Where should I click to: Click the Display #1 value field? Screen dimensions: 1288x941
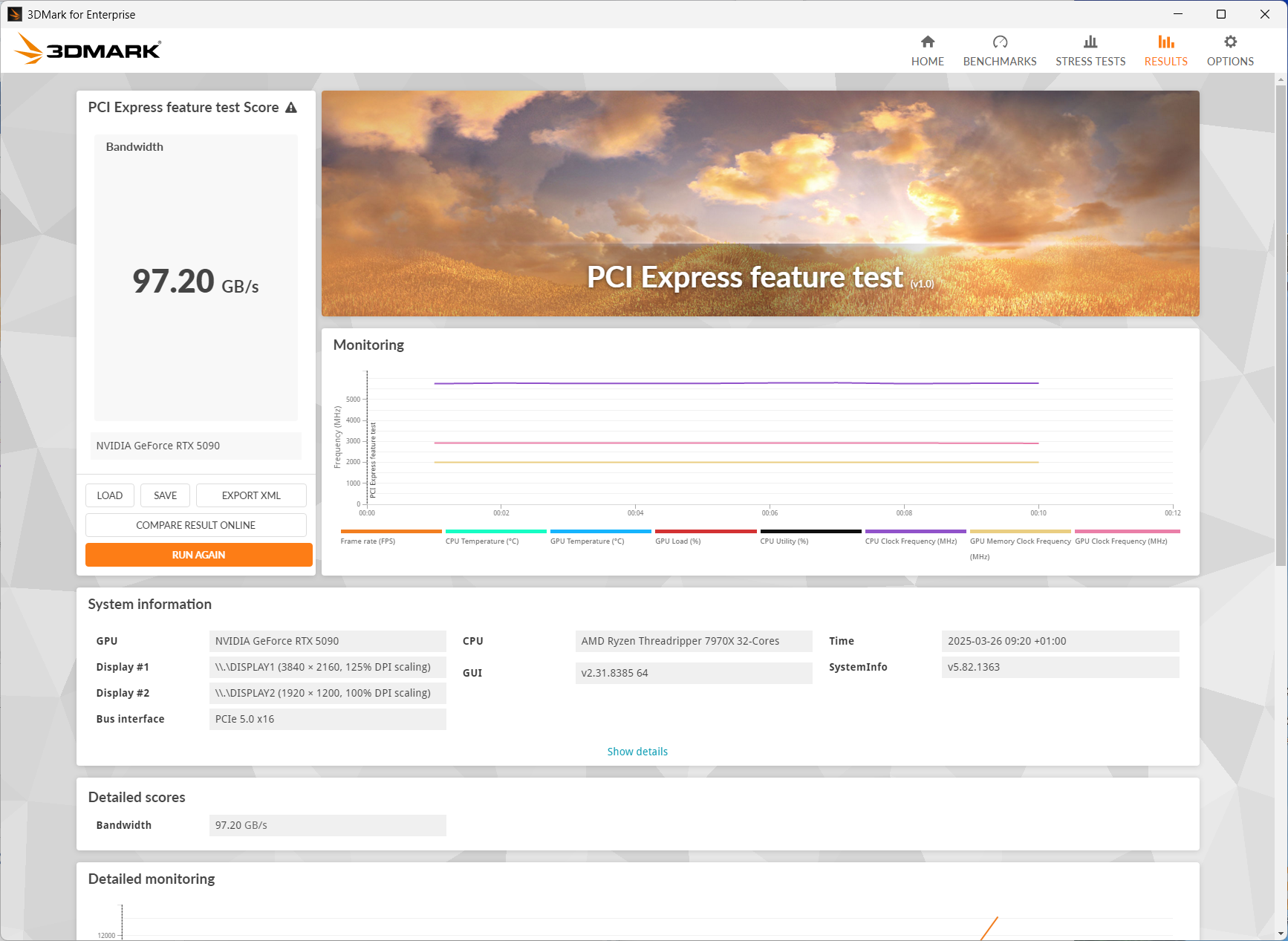[x=328, y=667]
